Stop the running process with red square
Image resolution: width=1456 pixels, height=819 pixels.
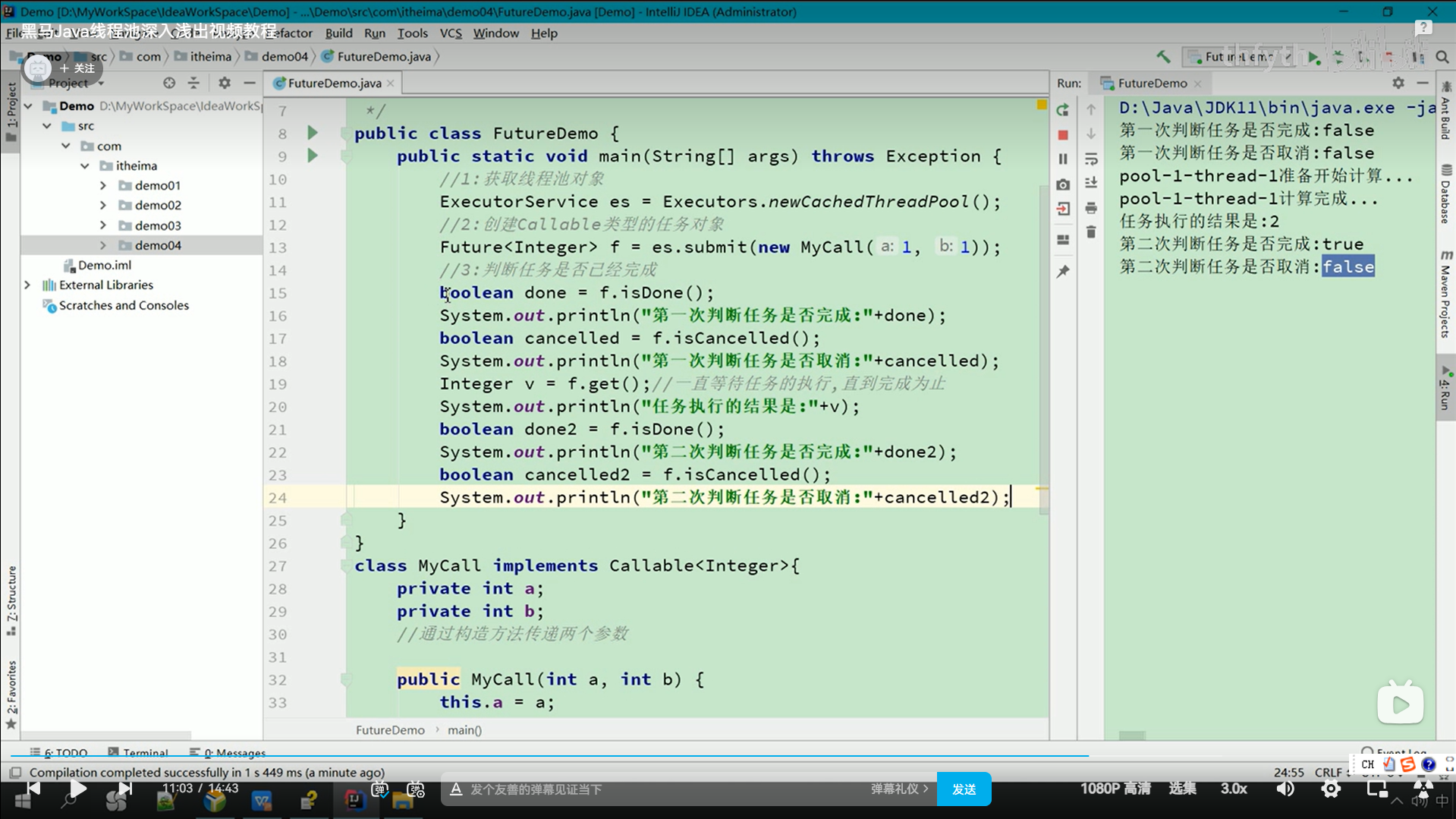tap(1062, 135)
